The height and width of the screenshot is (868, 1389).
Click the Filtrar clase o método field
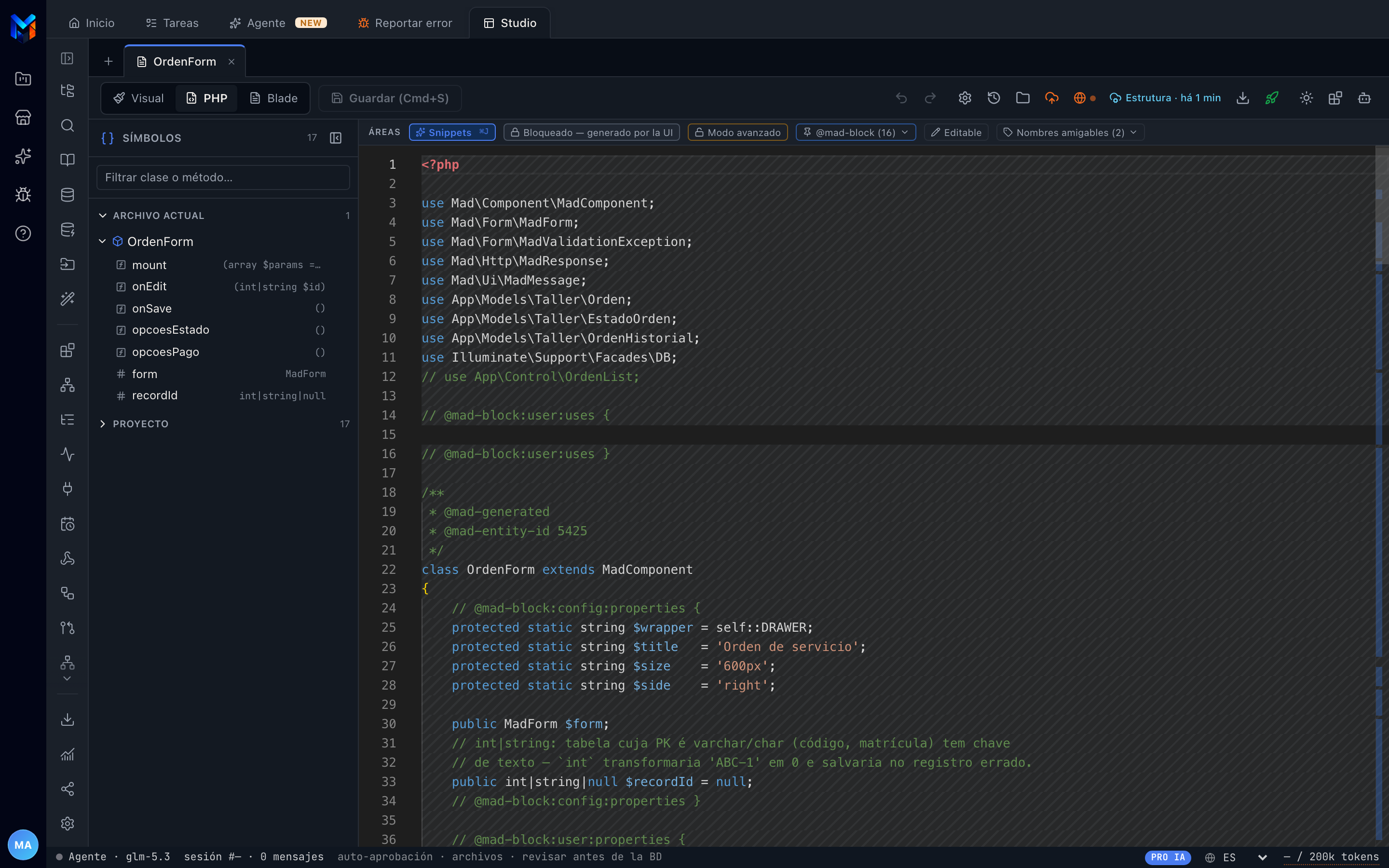pyautogui.click(x=223, y=177)
